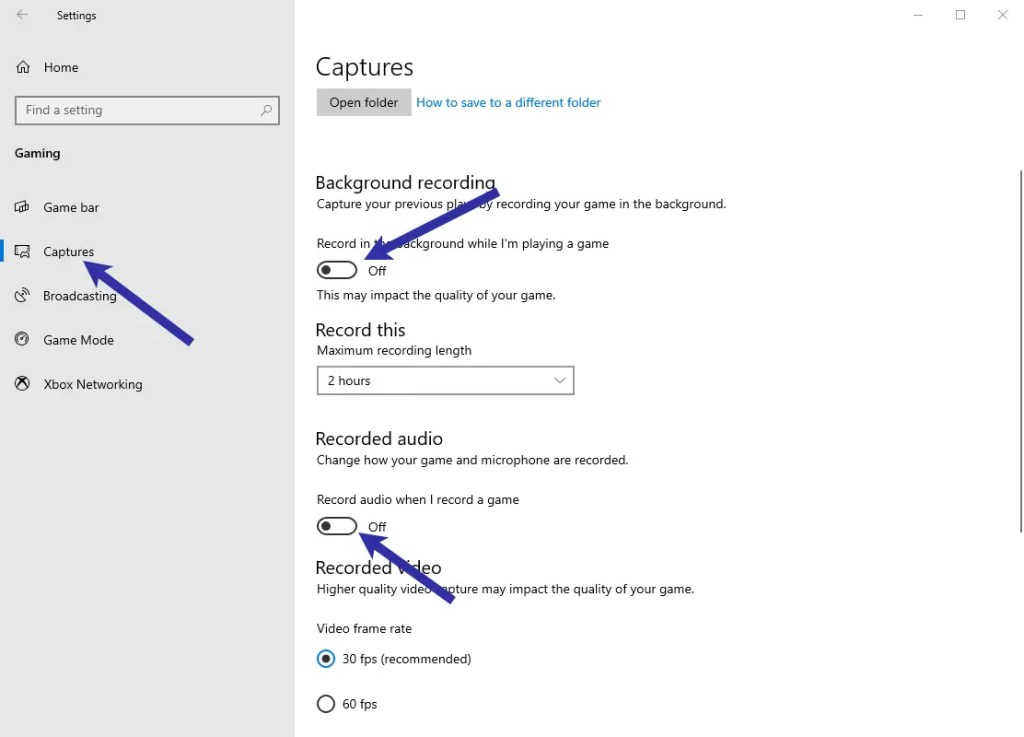Select the 60 fps radio button

(326, 704)
